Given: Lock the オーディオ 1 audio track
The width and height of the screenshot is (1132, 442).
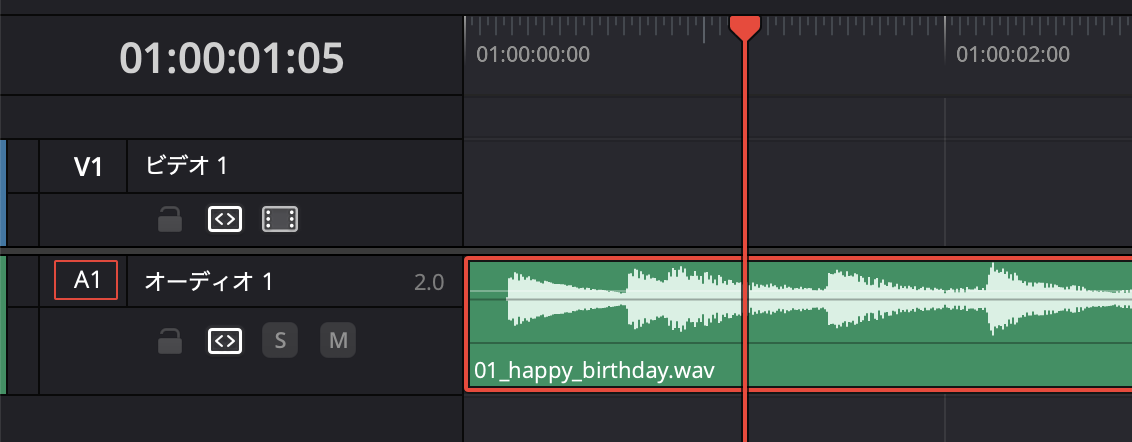Looking at the screenshot, I should click(x=170, y=342).
